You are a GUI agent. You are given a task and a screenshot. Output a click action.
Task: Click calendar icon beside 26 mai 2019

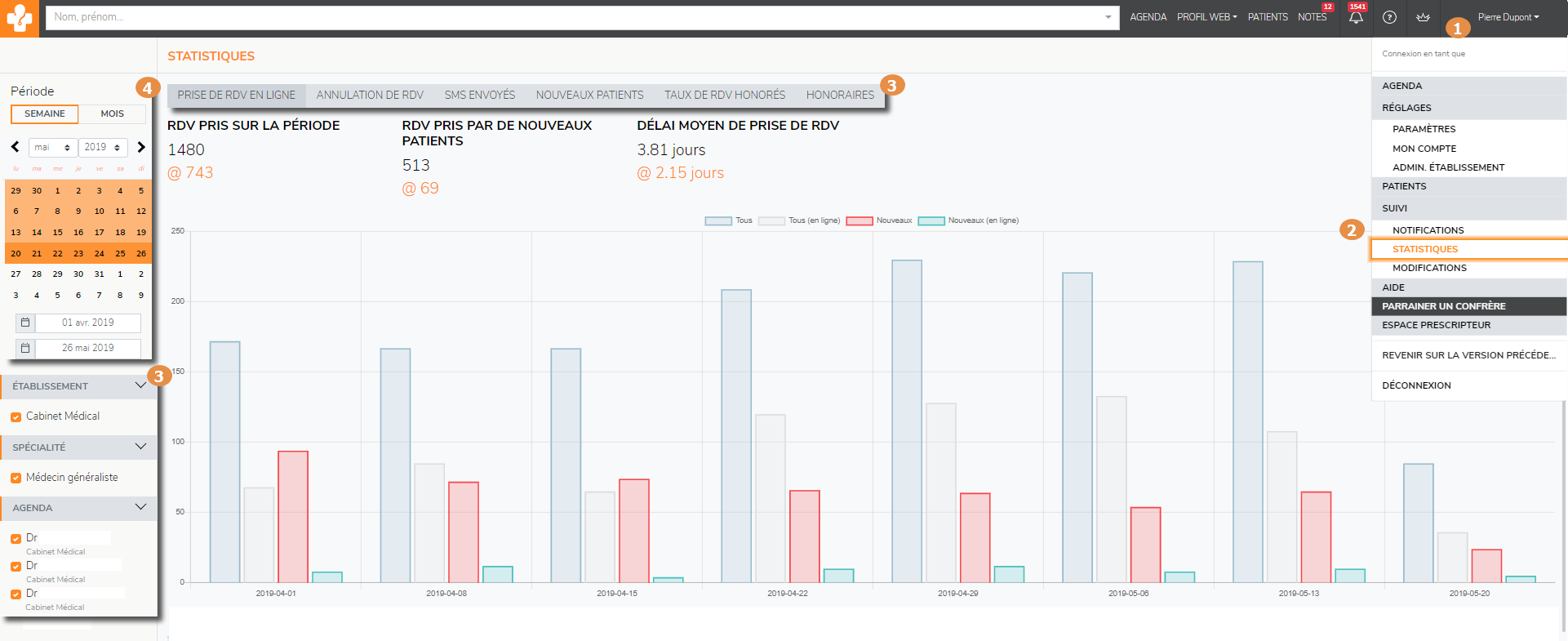click(25, 348)
